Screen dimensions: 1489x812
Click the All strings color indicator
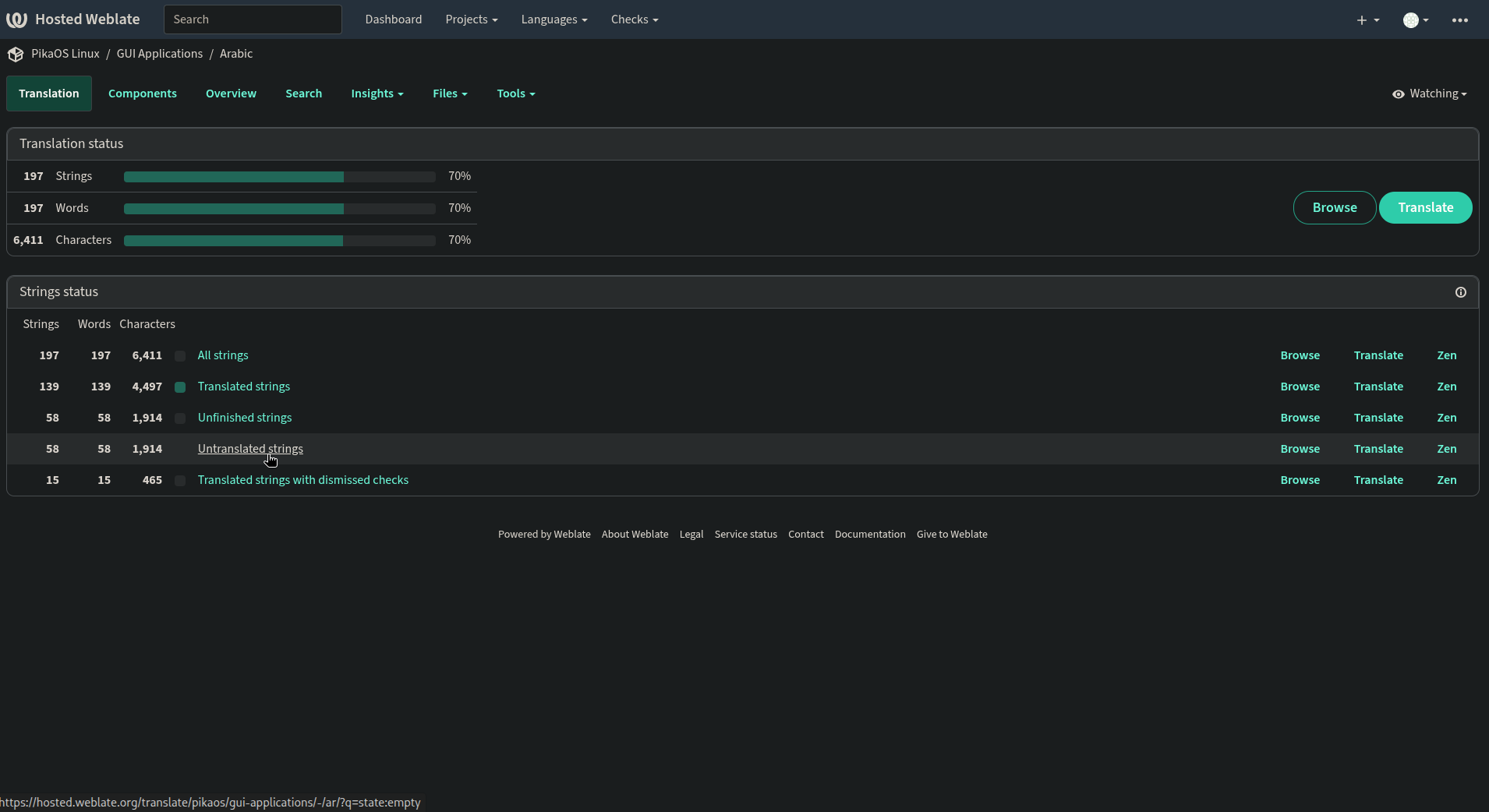[x=180, y=356]
